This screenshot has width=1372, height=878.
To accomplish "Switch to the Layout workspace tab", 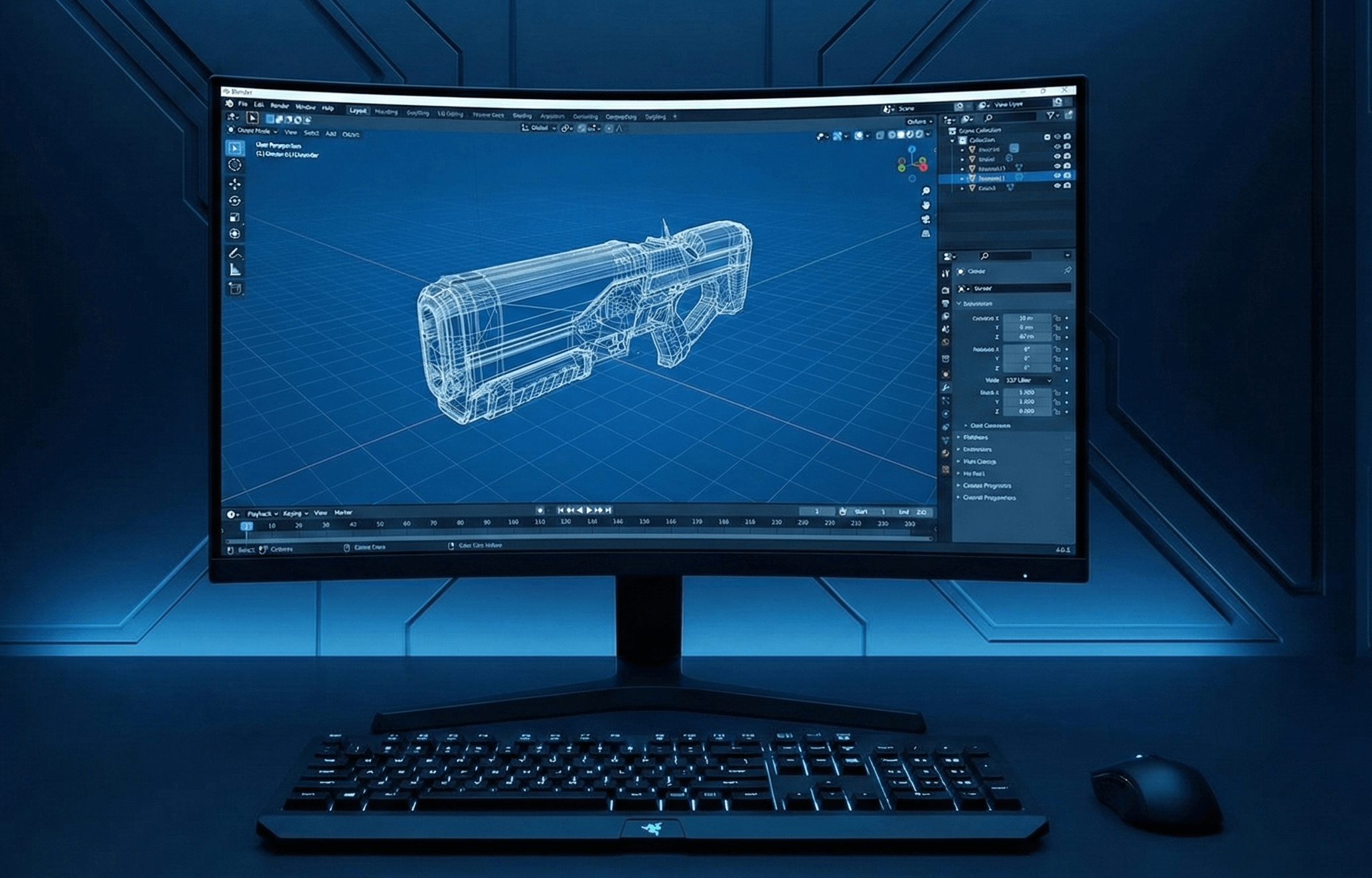I will [358, 111].
